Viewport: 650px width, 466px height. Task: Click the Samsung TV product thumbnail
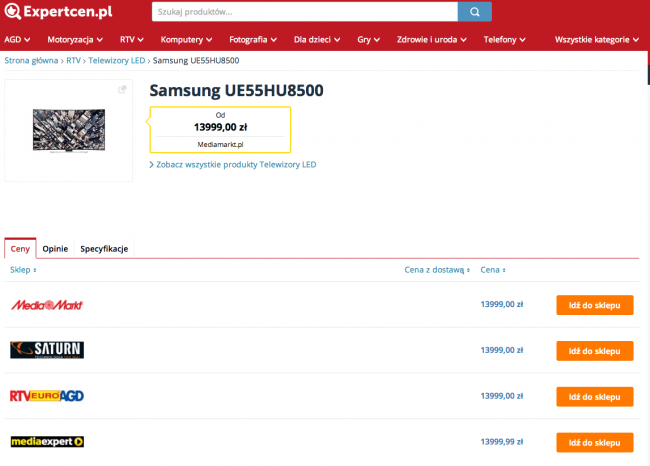coord(69,131)
